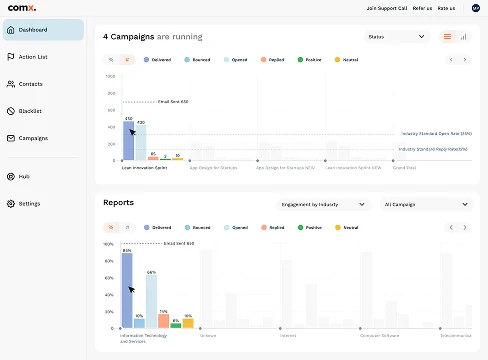
Task: Open the All Campaign filter dropdown
Action: pos(427,204)
